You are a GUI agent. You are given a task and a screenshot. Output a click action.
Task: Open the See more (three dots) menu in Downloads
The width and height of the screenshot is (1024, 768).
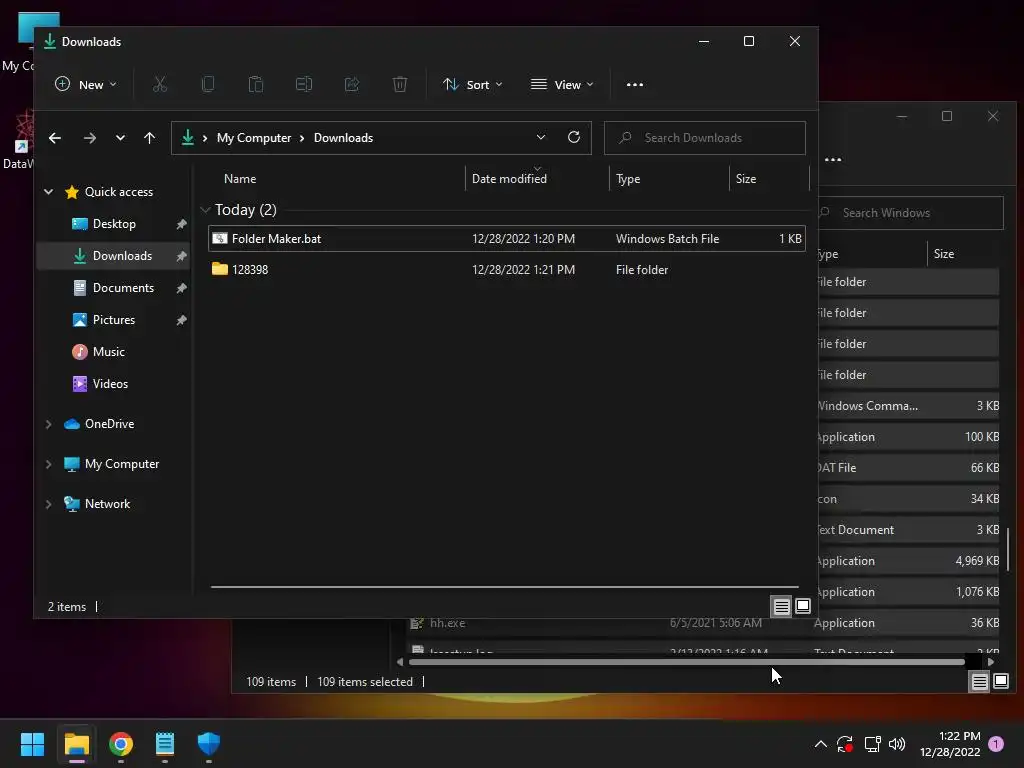tap(635, 84)
